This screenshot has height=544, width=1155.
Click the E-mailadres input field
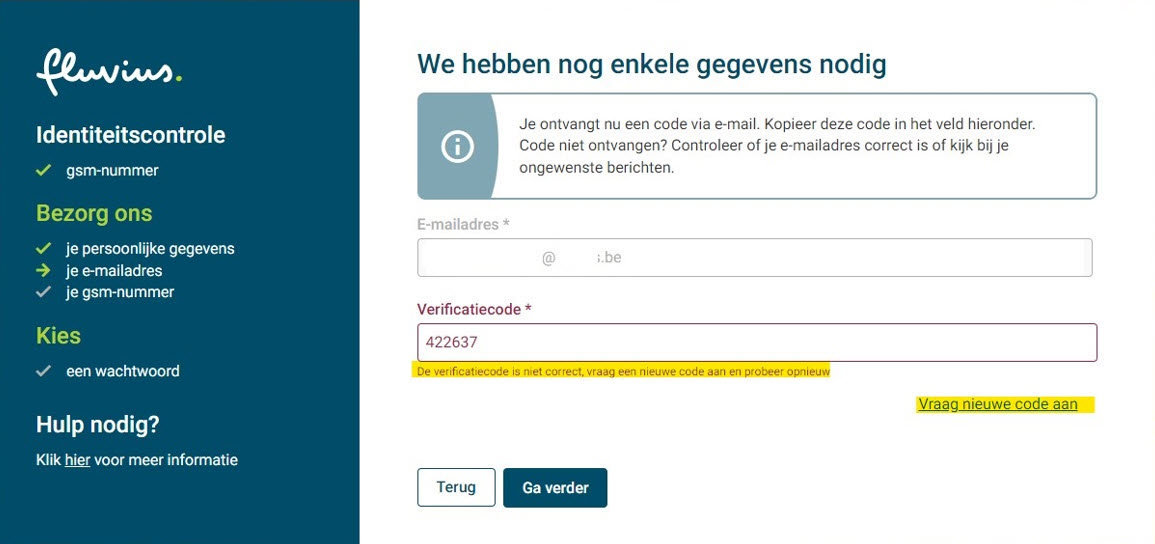click(754, 258)
